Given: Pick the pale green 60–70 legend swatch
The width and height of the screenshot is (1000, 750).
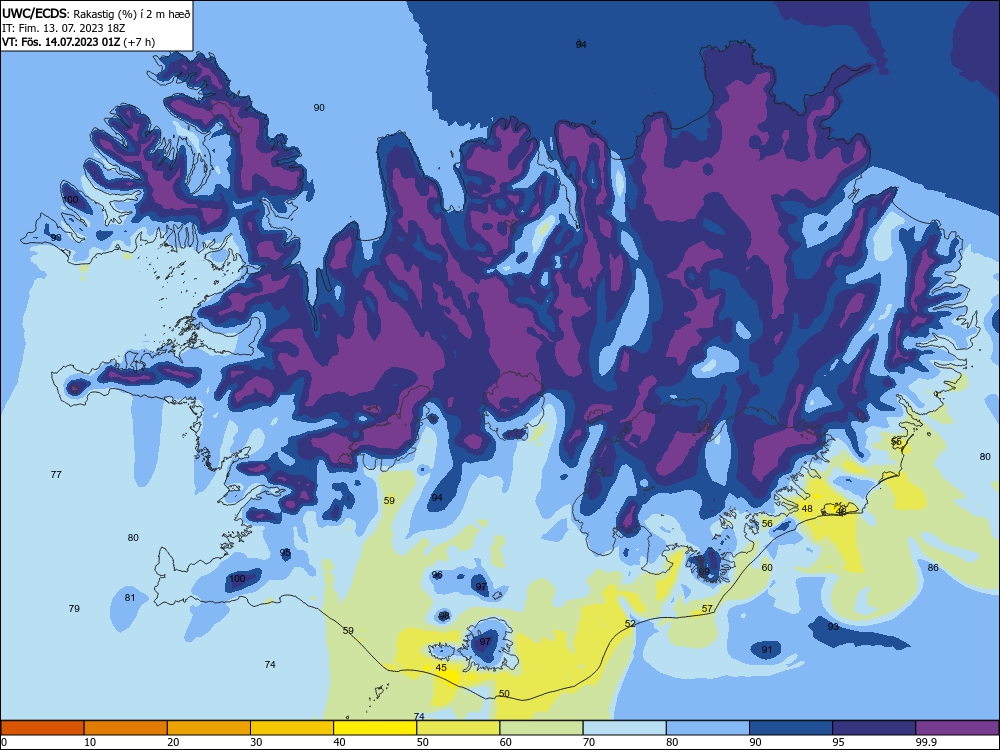Looking at the screenshot, I should 541,728.
